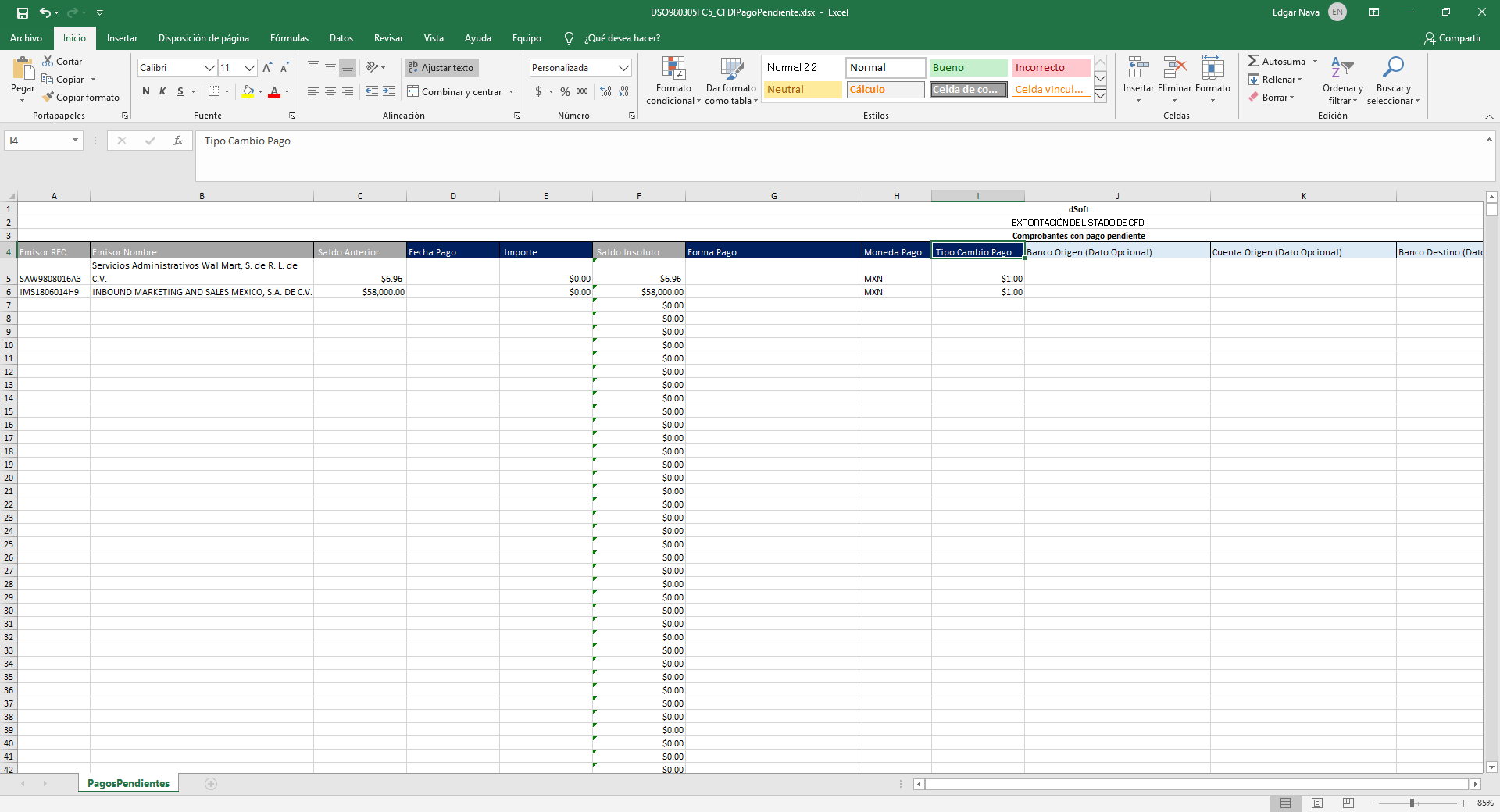Click the Pegar paste icon
Viewport: 1500px width, 812px height.
[x=23, y=69]
